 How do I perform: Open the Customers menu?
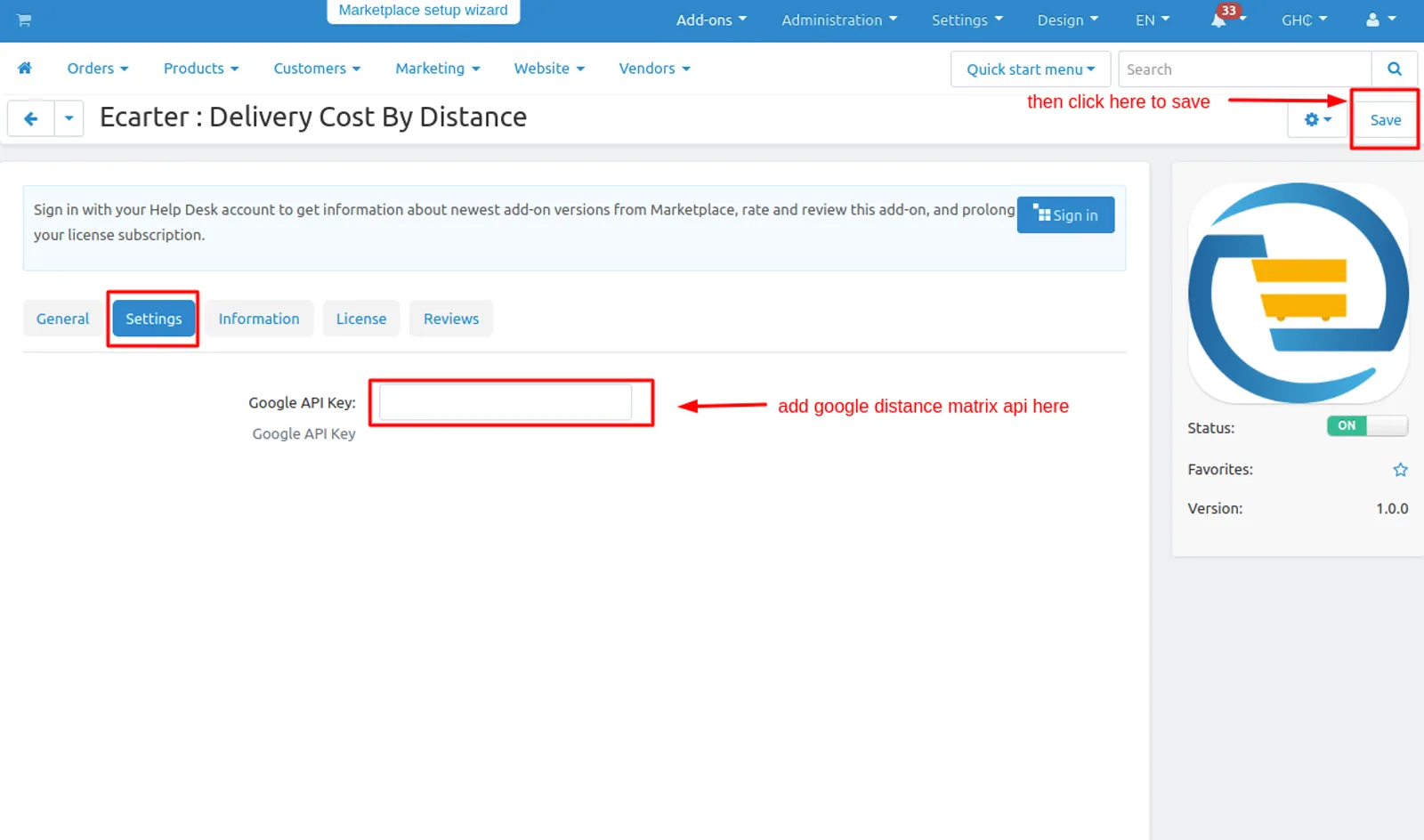click(x=317, y=69)
